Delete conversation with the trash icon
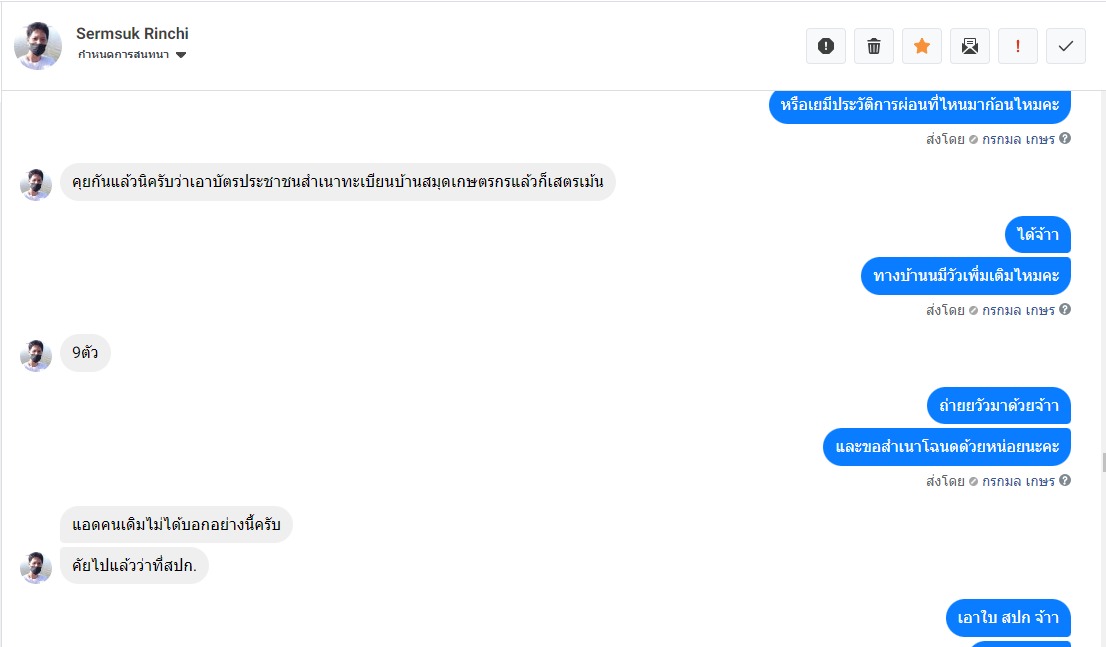Image resolution: width=1106 pixels, height=647 pixels. 874,46
